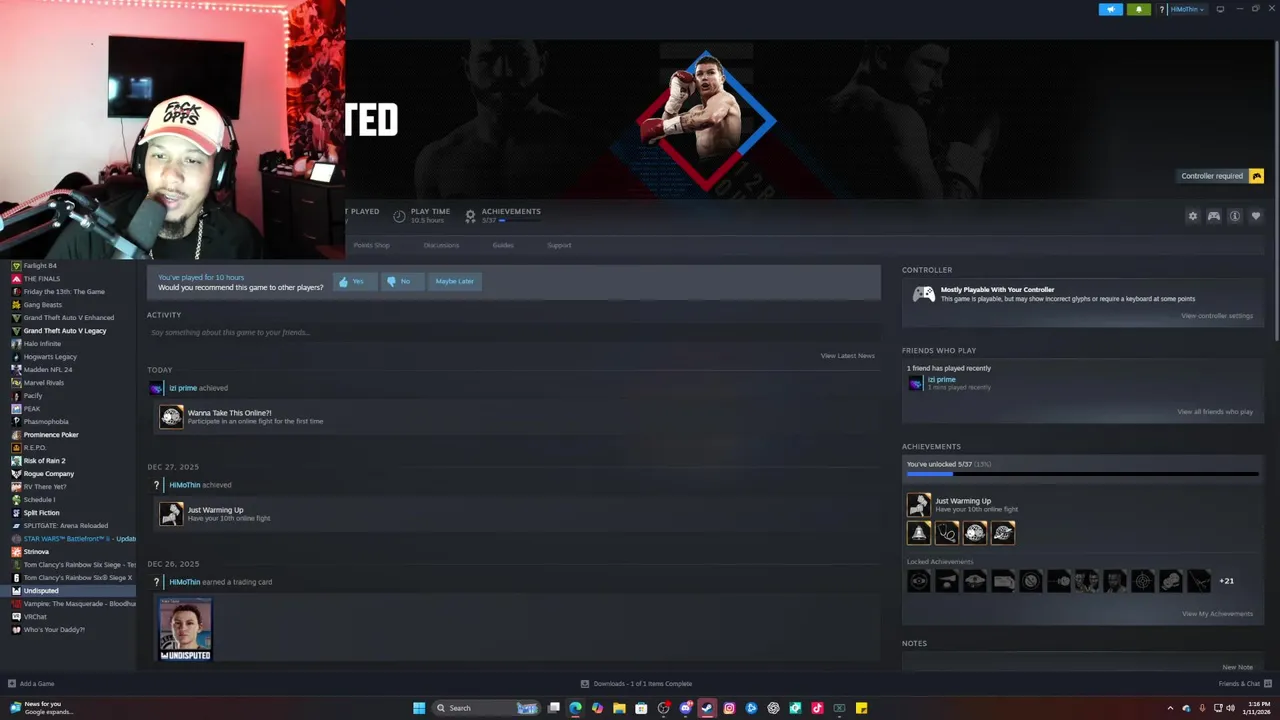Select Marvel Rivals in library list
The image size is (1280, 720).
pos(43,383)
